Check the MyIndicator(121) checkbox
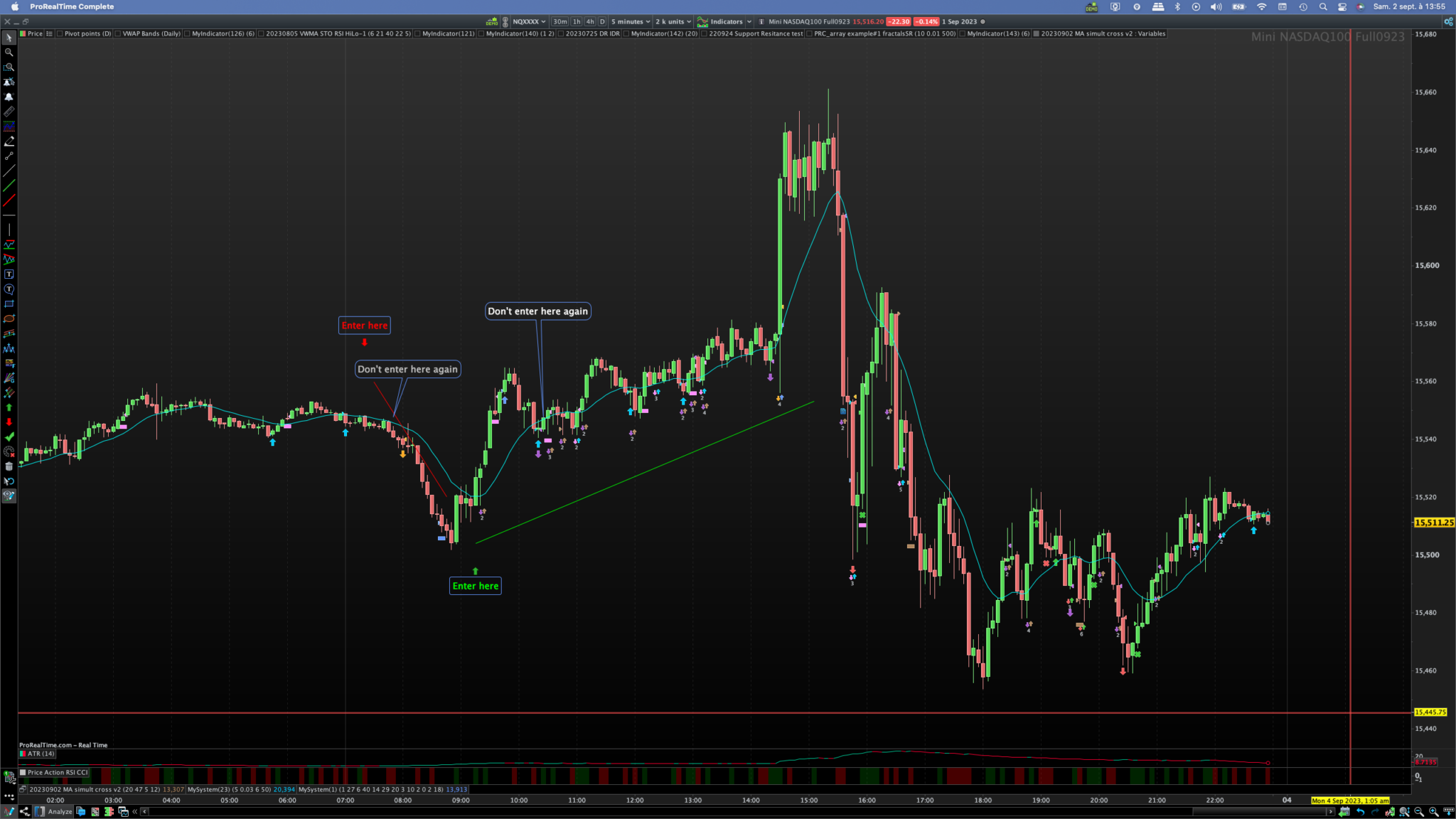This screenshot has width=1456, height=819. (x=417, y=33)
